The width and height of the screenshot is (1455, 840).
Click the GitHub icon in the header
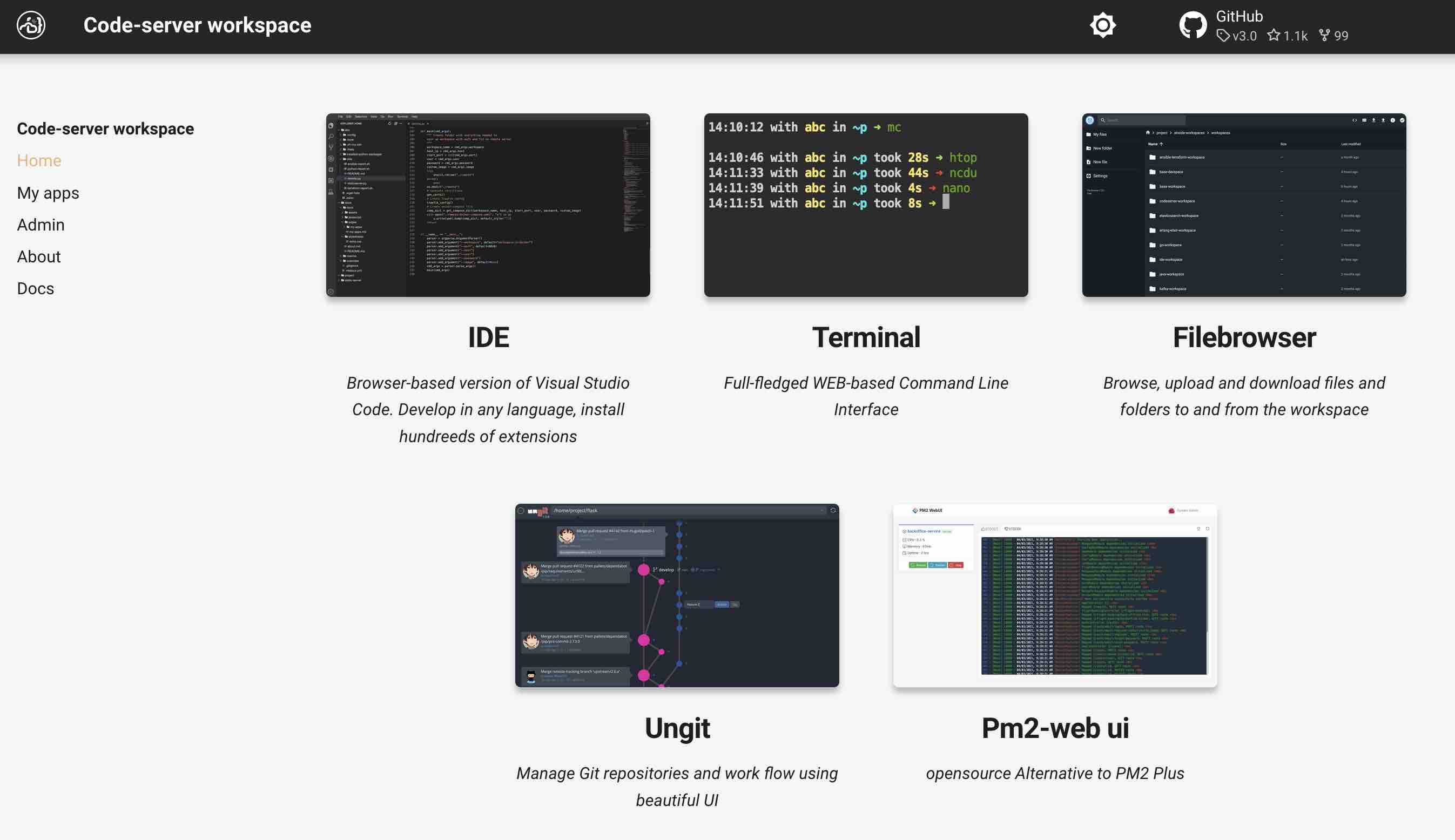click(x=1192, y=25)
